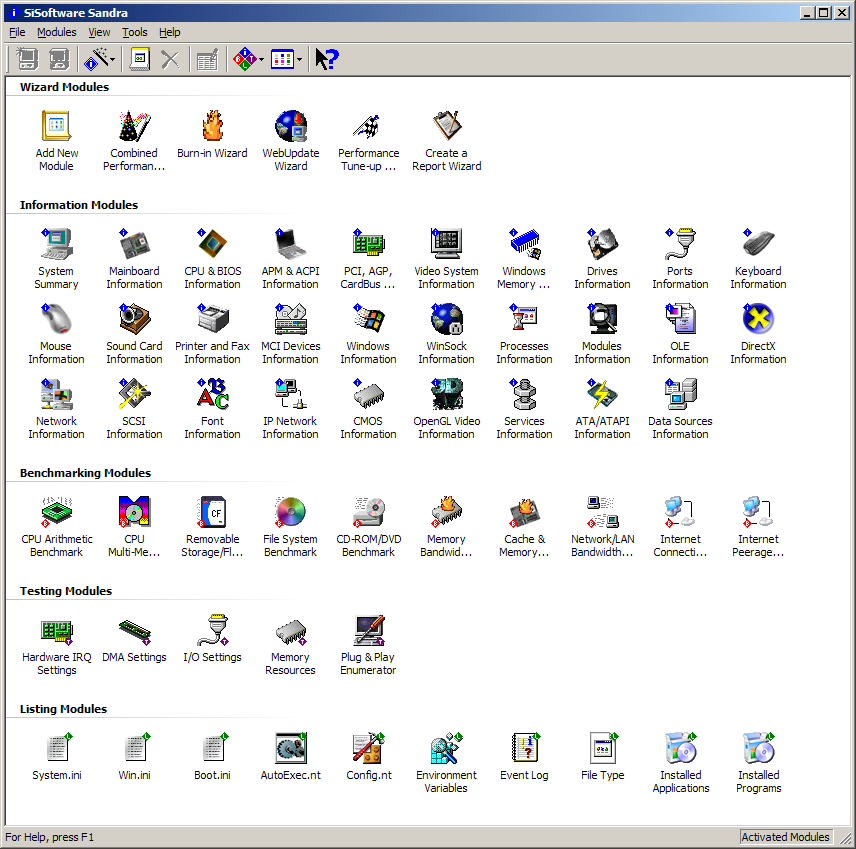Open DMA Settings module
This screenshot has width=856, height=849.
(x=134, y=638)
